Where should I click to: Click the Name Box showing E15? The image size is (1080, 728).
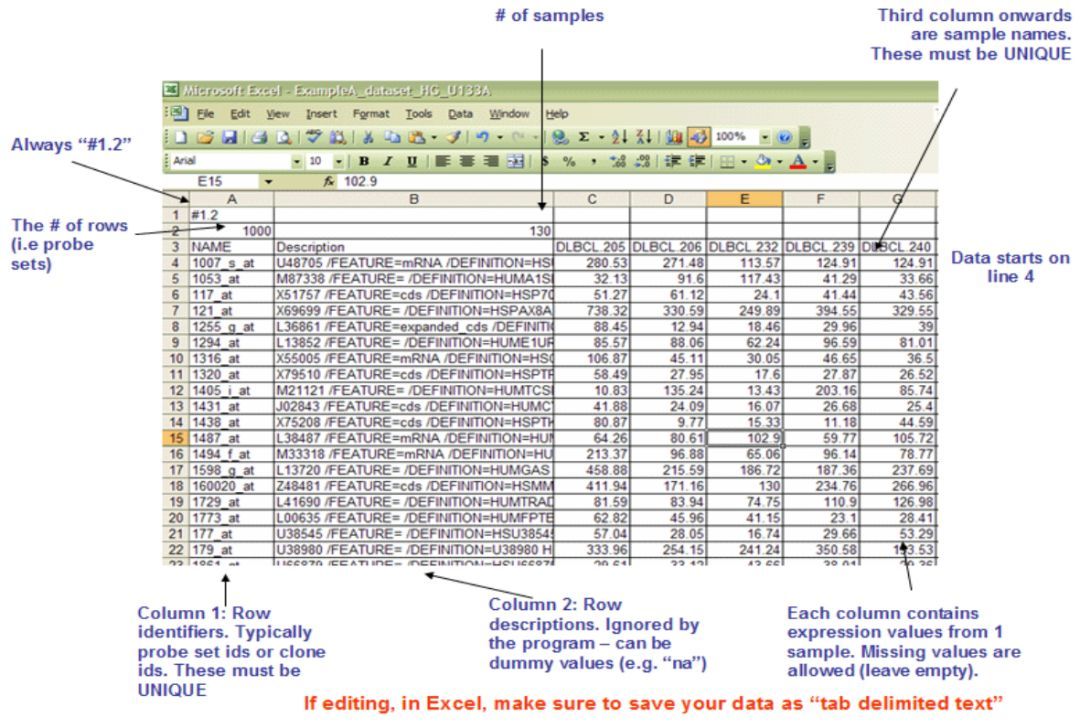coord(212,182)
